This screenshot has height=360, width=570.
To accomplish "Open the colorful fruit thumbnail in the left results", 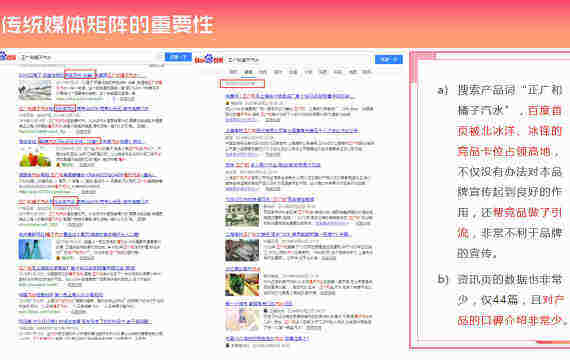I will pos(35,157).
